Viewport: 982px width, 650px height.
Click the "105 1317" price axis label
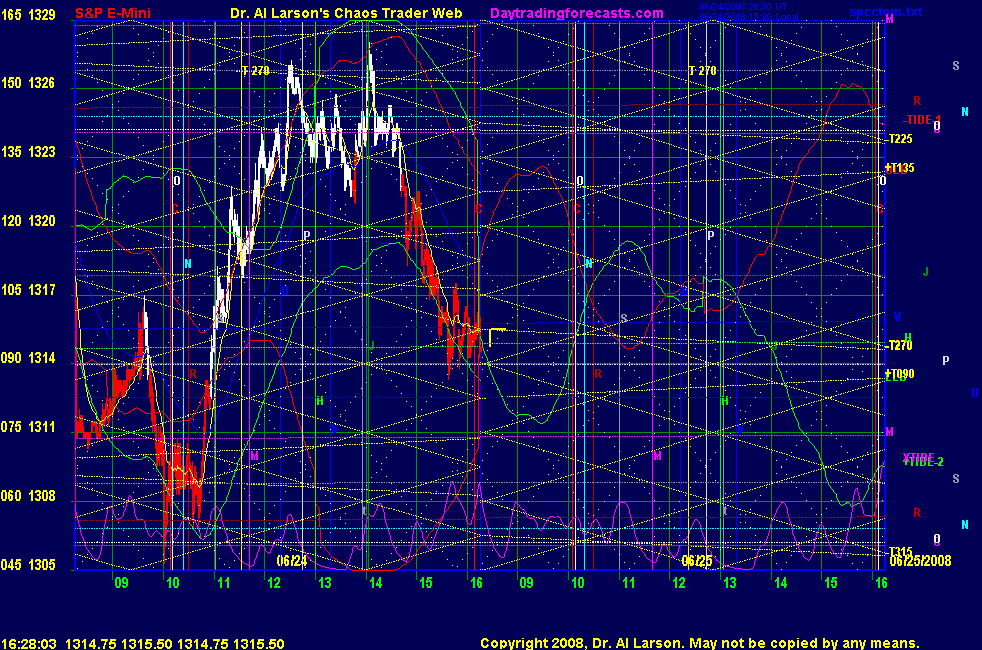click(x=28, y=290)
